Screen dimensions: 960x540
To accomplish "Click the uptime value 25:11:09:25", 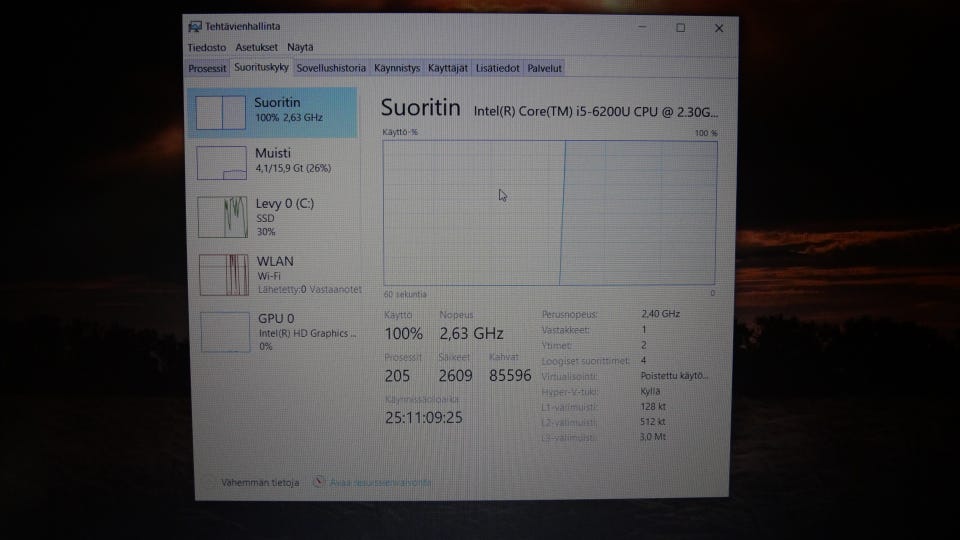I will pyautogui.click(x=424, y=418).
